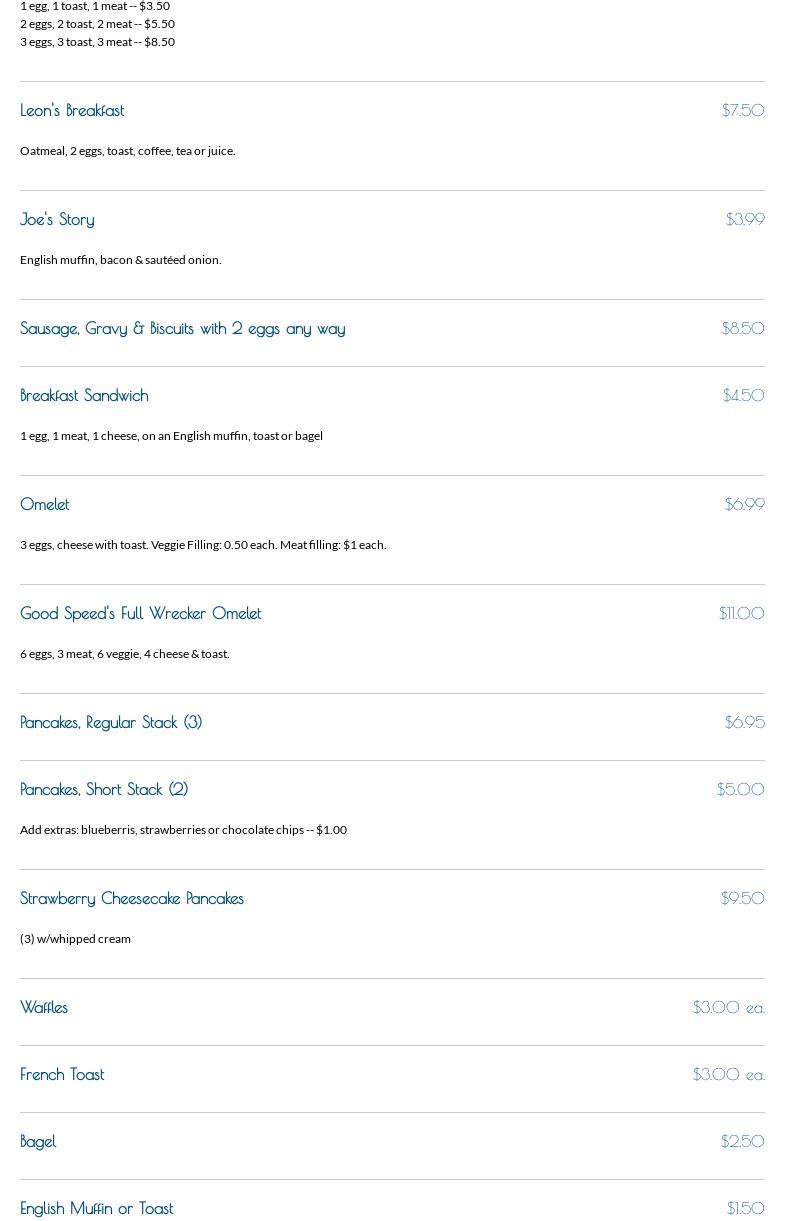This screenshot has width=785, height=1221.
Task: Click the Leon's Breakfast menu title
Action: (72, 110)
